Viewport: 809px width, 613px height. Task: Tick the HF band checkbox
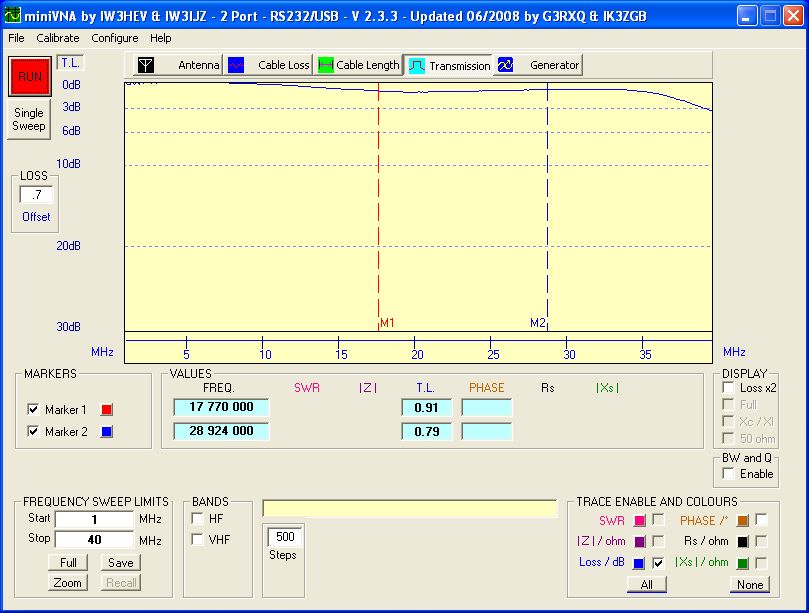click(197, 519)
